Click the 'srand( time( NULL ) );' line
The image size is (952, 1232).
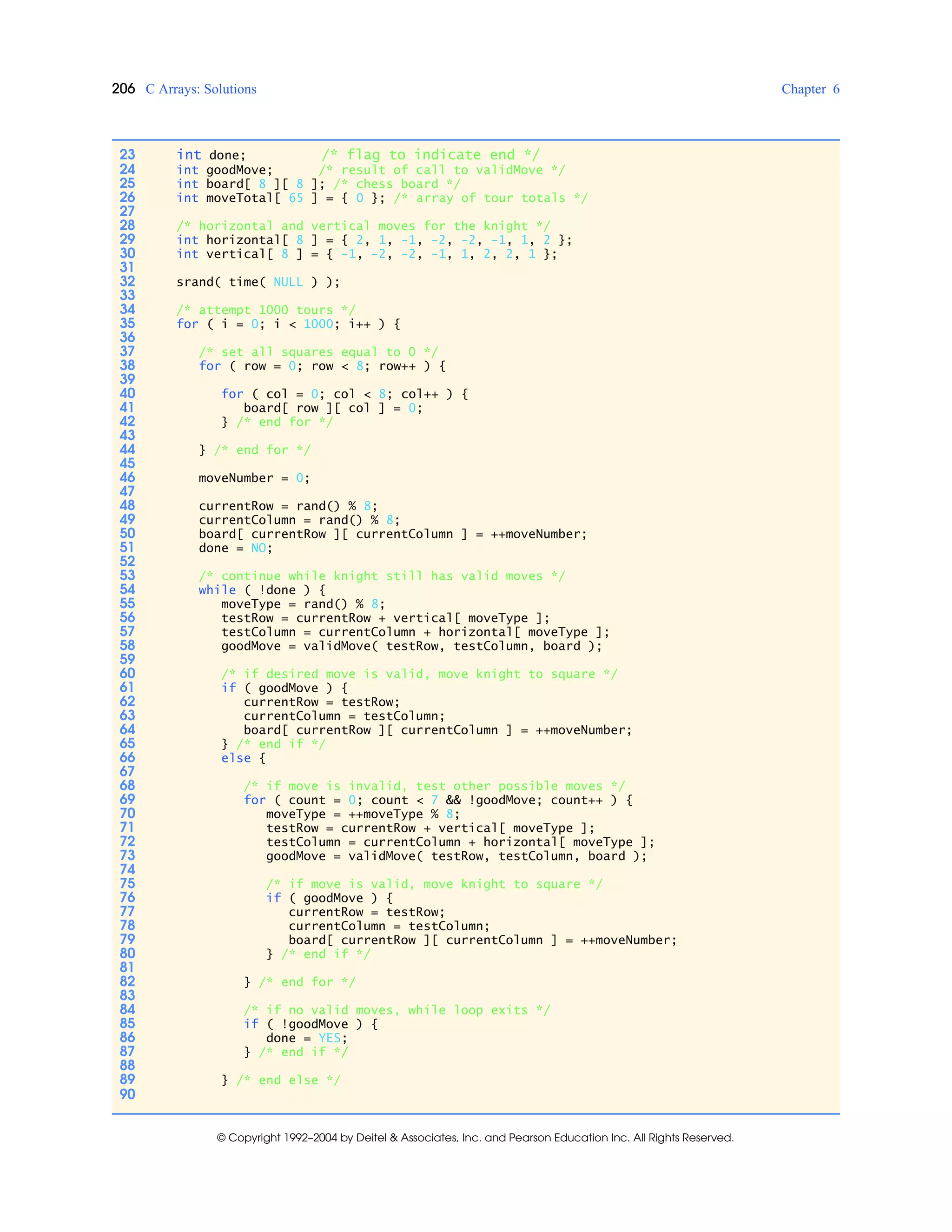[x=258, y=281]
